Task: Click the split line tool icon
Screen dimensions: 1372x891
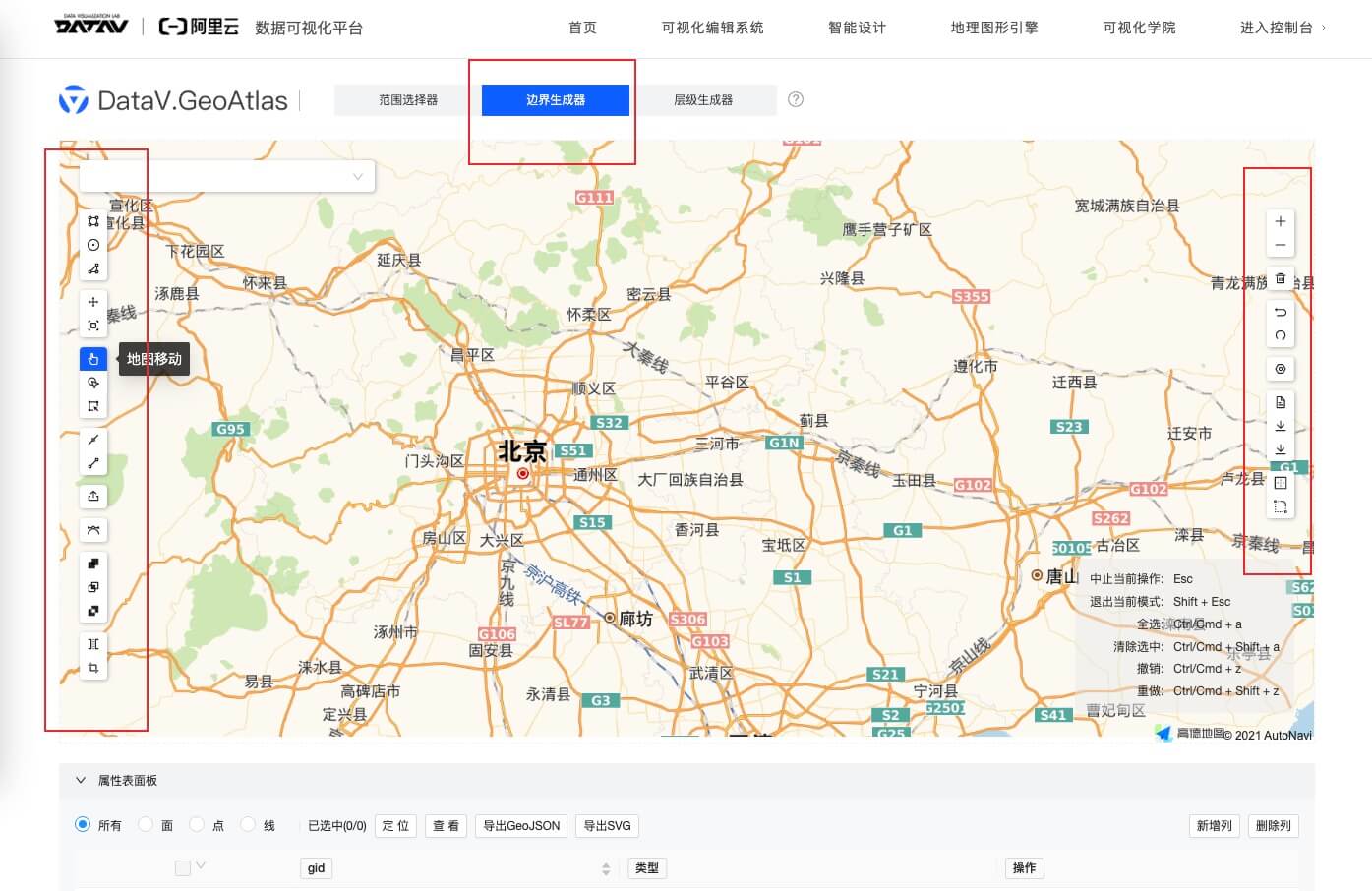Action: click(x=93, y=440)
